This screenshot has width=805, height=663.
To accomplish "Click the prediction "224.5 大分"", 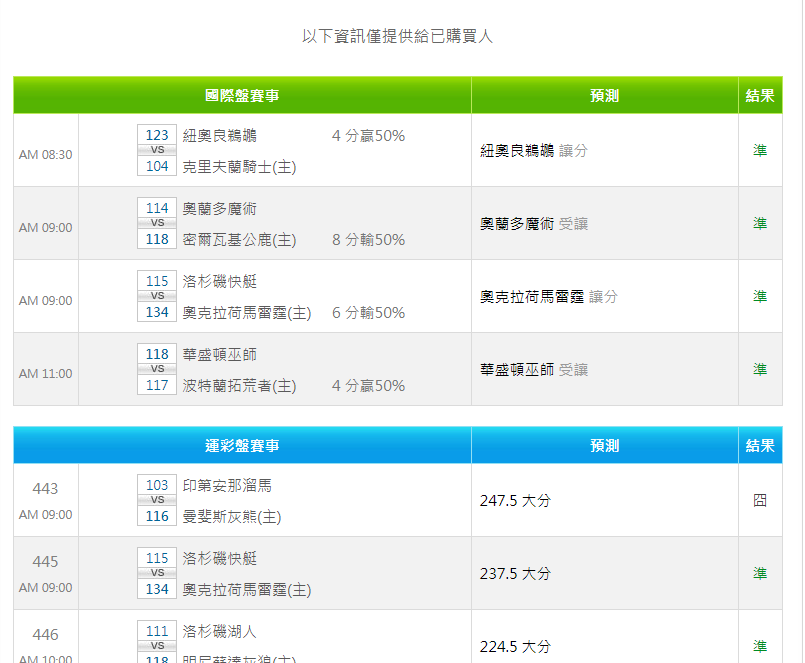I will pyautogui.click(x=515, y=647).
